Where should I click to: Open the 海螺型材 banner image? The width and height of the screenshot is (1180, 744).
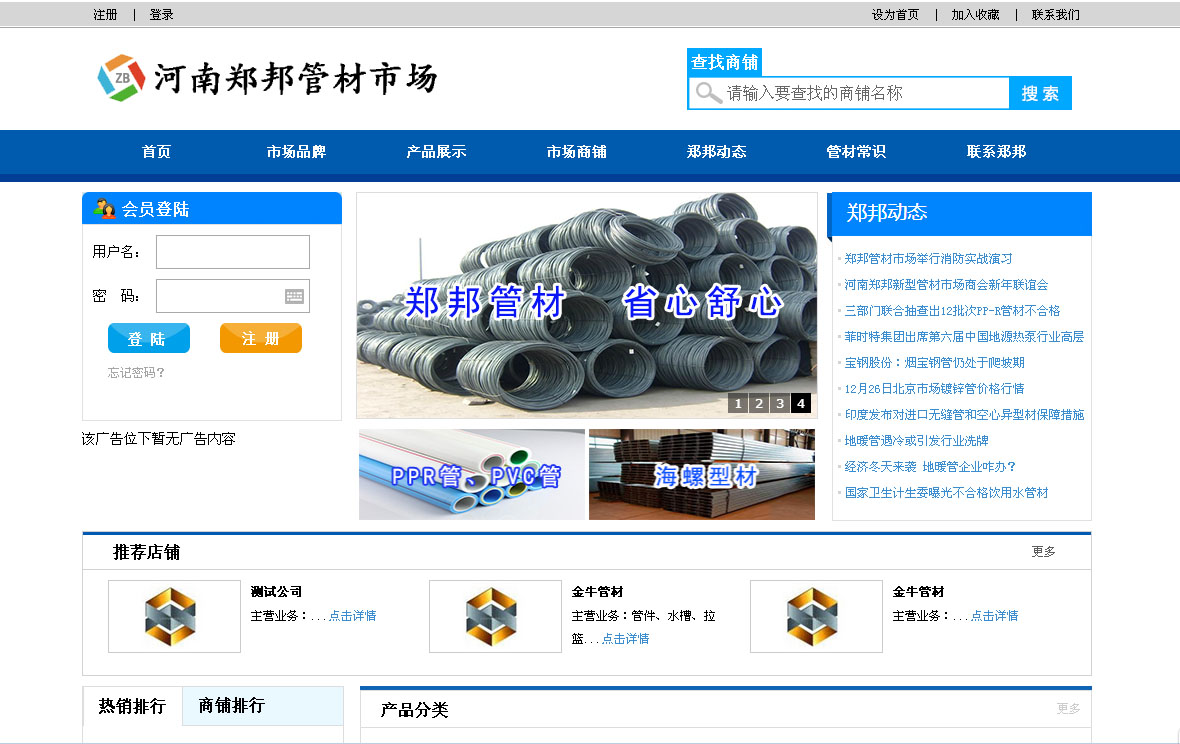[702, 475]
